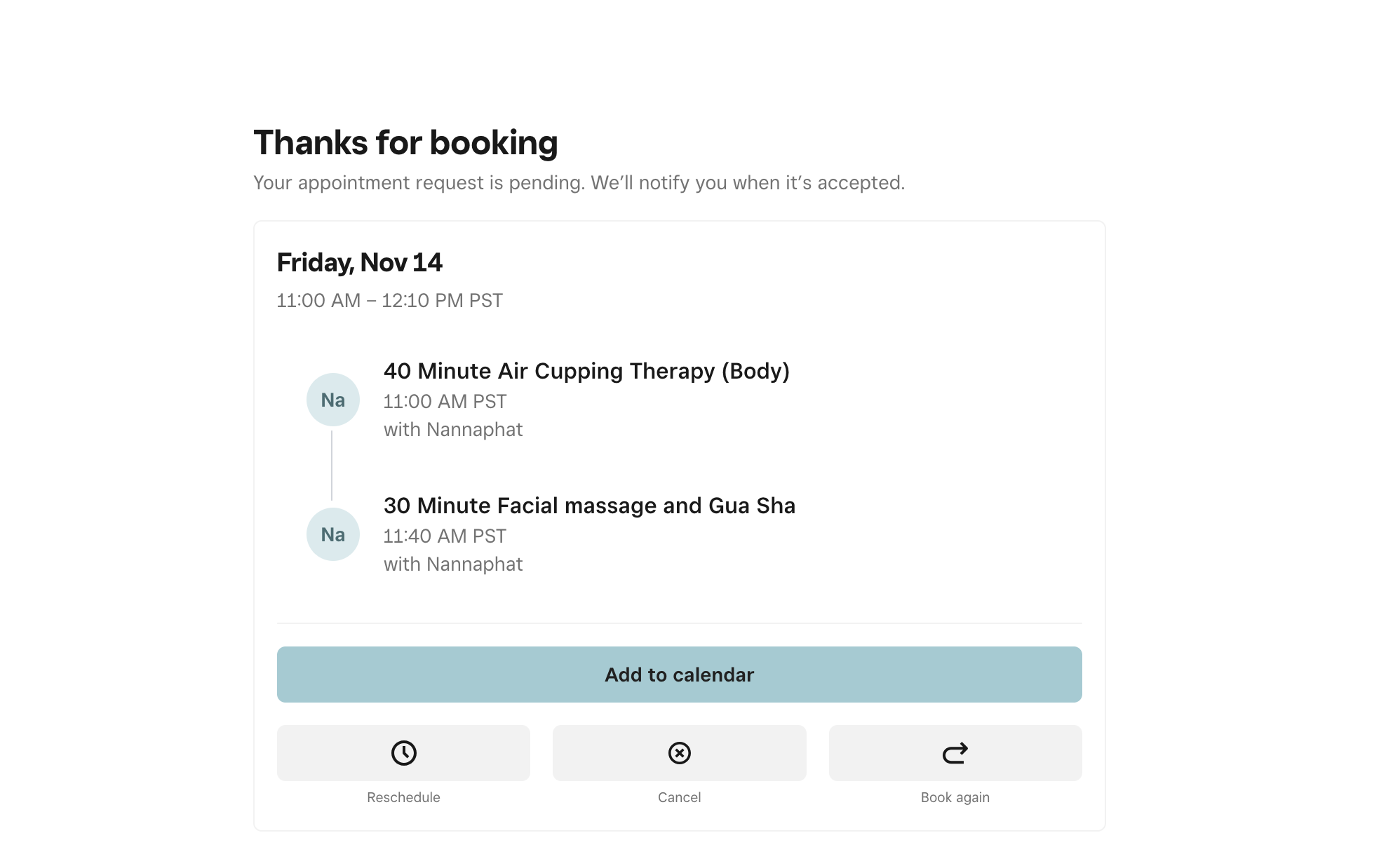This screenshot has height=847, width=1400.
Task: Click the Reschedule clock icon
Action: coord(403,753)
